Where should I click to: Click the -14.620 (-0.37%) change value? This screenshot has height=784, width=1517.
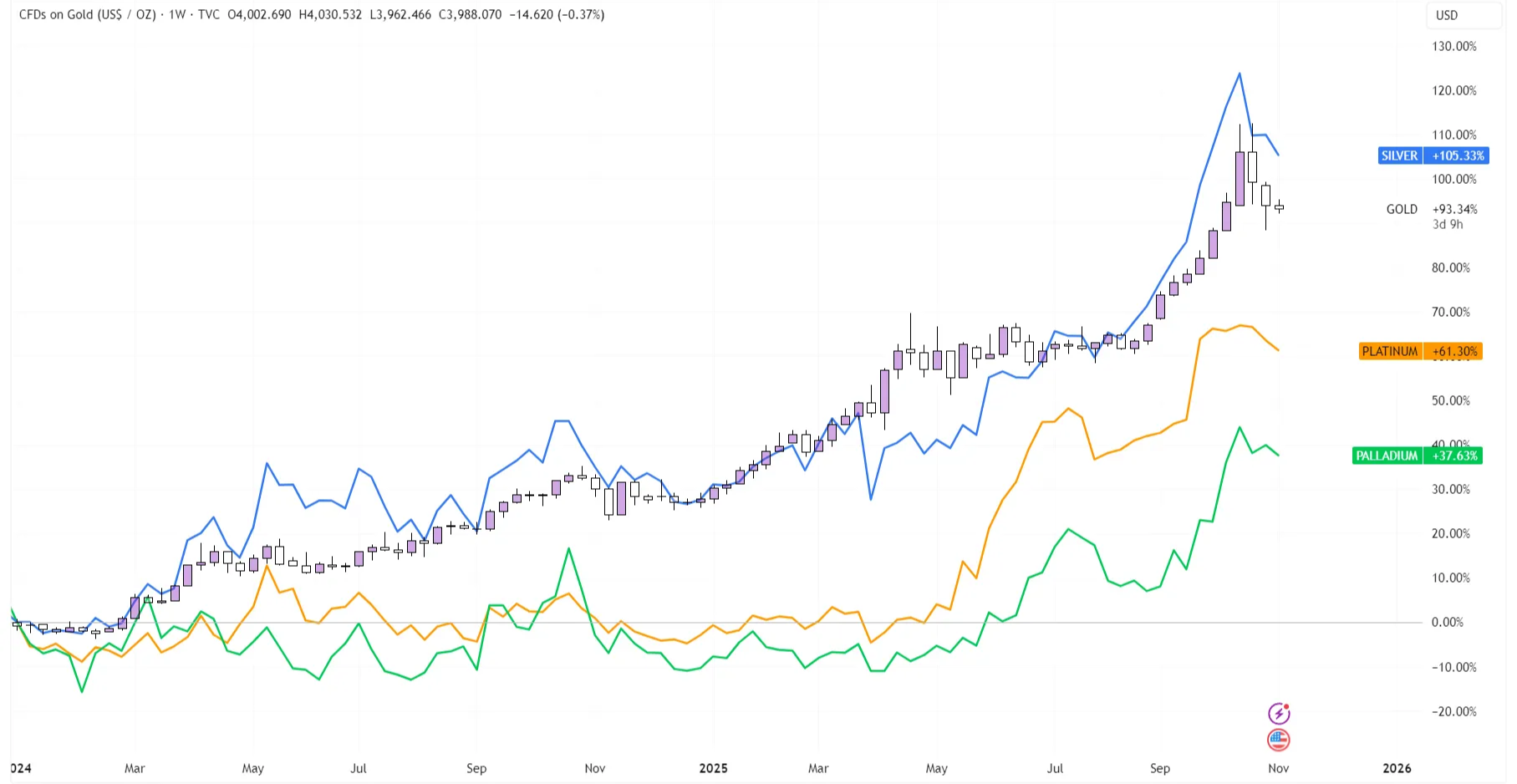pos(557,14)
